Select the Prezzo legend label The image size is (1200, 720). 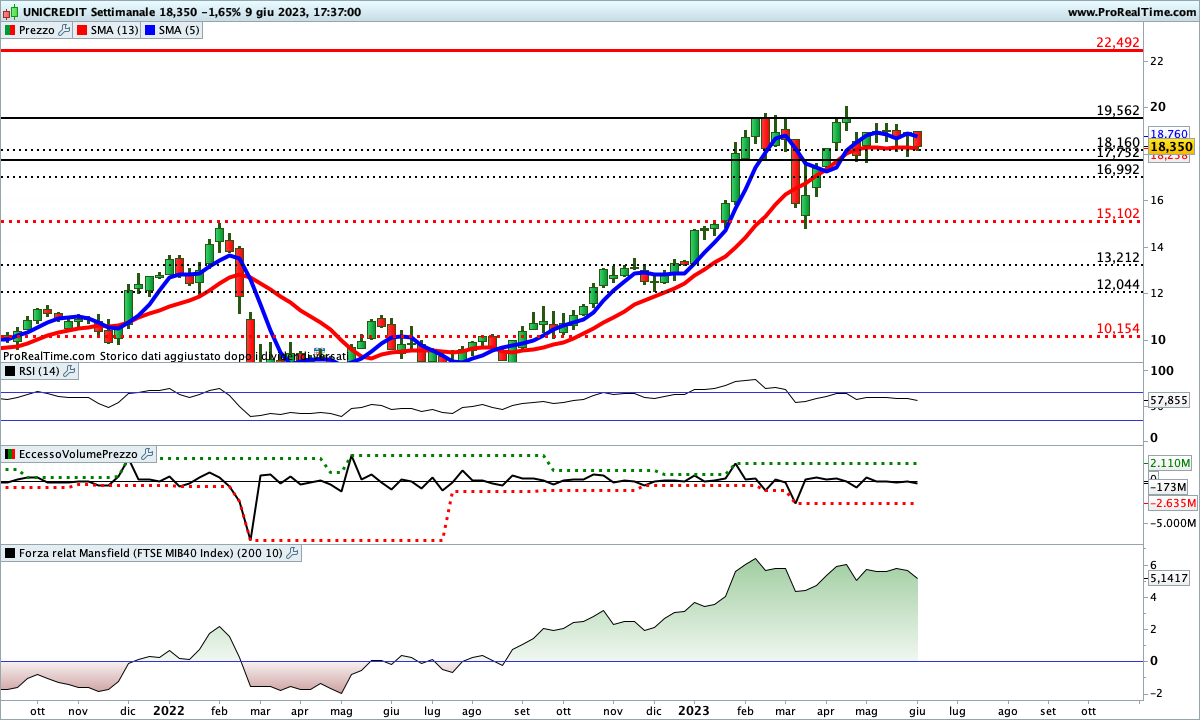37,30
